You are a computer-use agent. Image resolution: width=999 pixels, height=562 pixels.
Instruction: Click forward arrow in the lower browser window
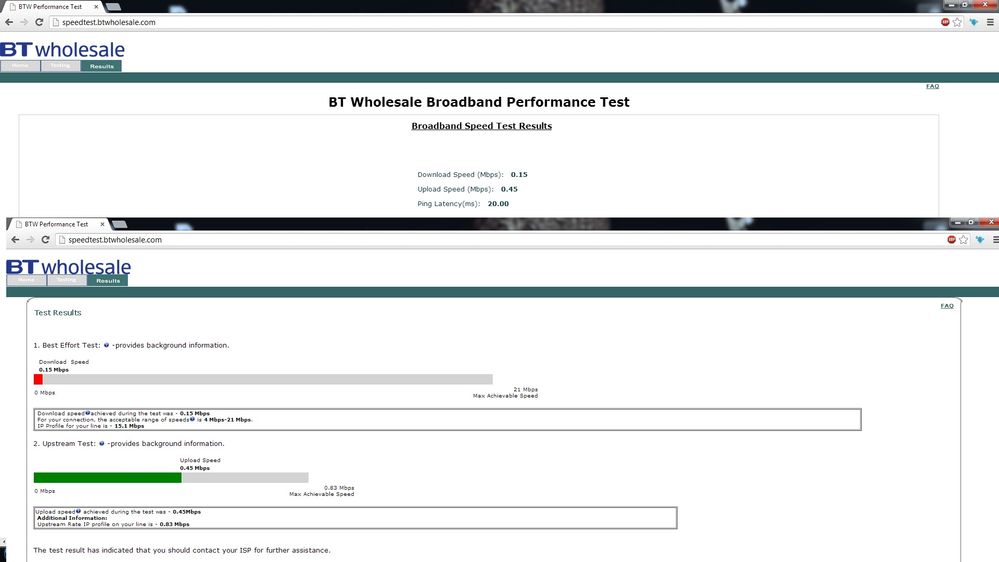point(31,240)
